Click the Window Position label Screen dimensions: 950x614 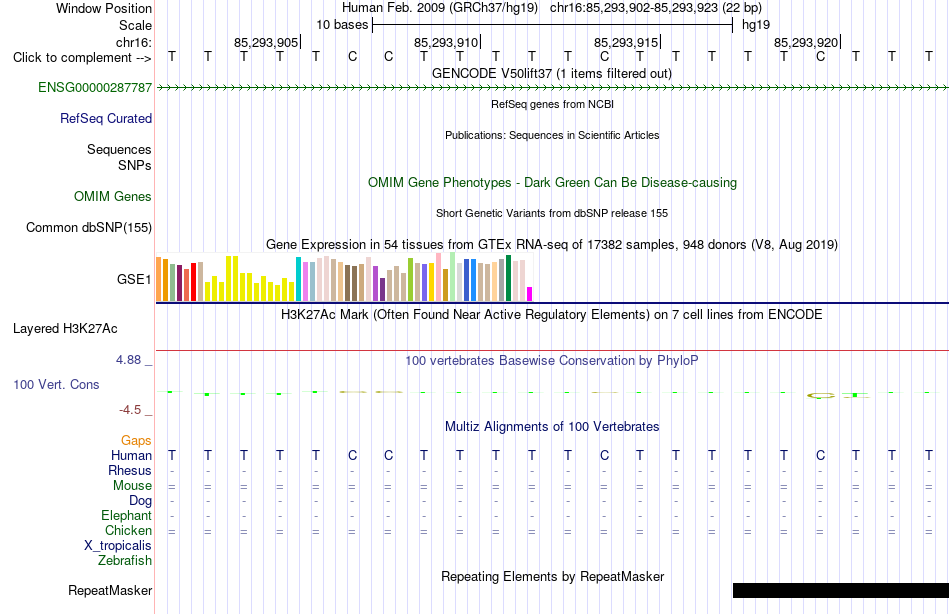(104, 8)
